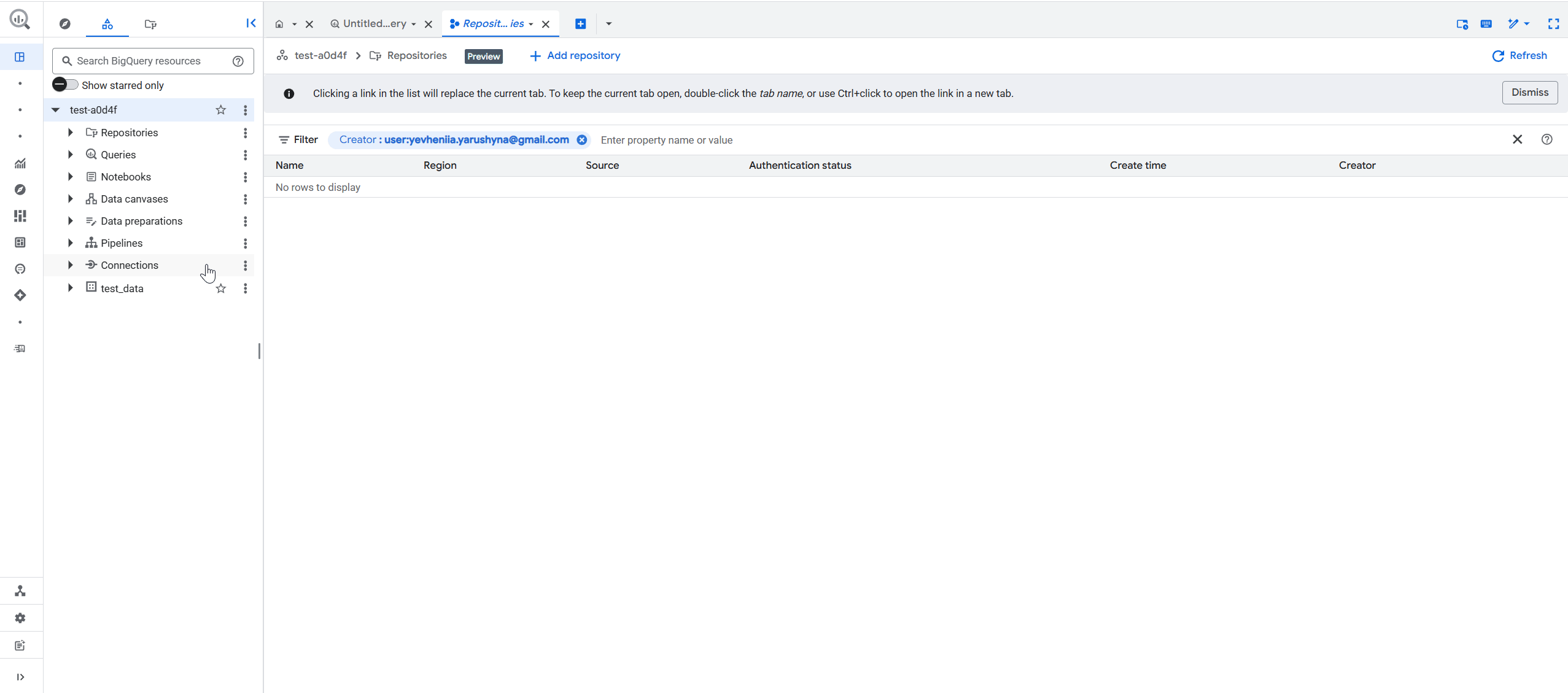Open the keyboard shortcuts panel

pos(1486,24)
